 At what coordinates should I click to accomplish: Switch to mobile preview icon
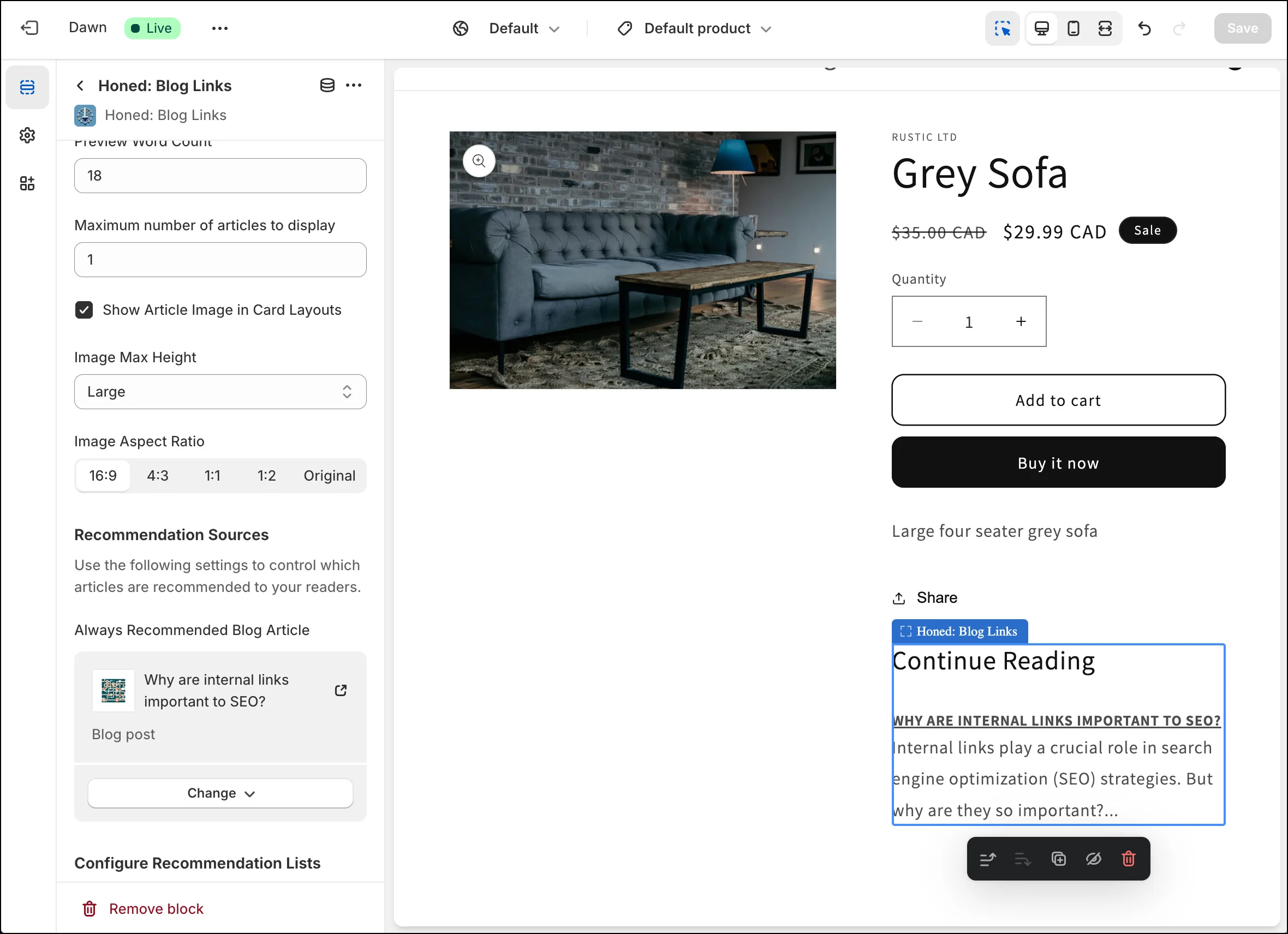1073,28
